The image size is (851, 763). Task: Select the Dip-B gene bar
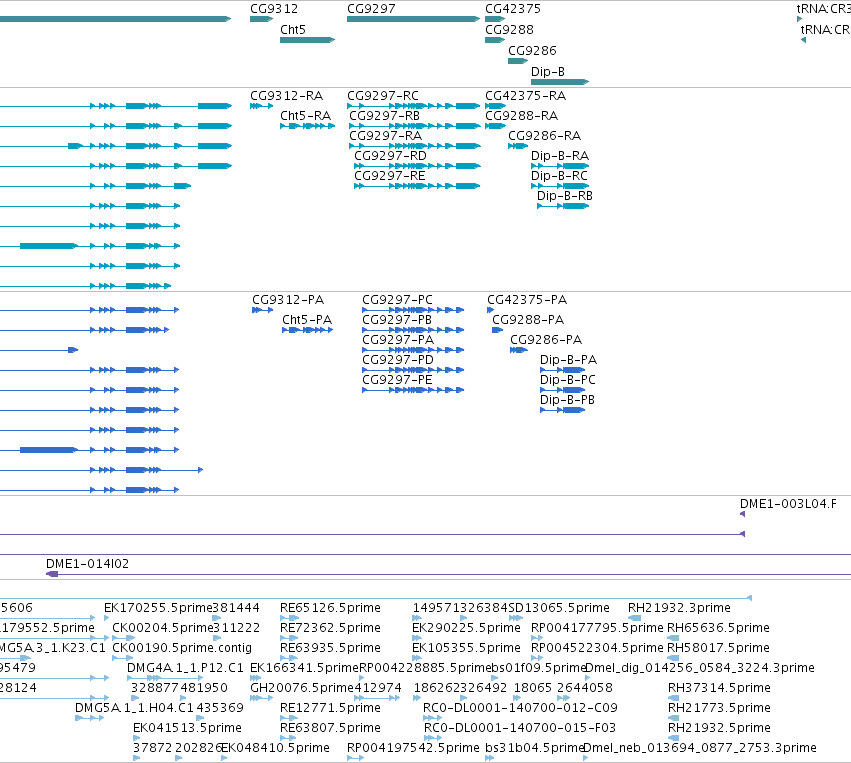[560, 82]
